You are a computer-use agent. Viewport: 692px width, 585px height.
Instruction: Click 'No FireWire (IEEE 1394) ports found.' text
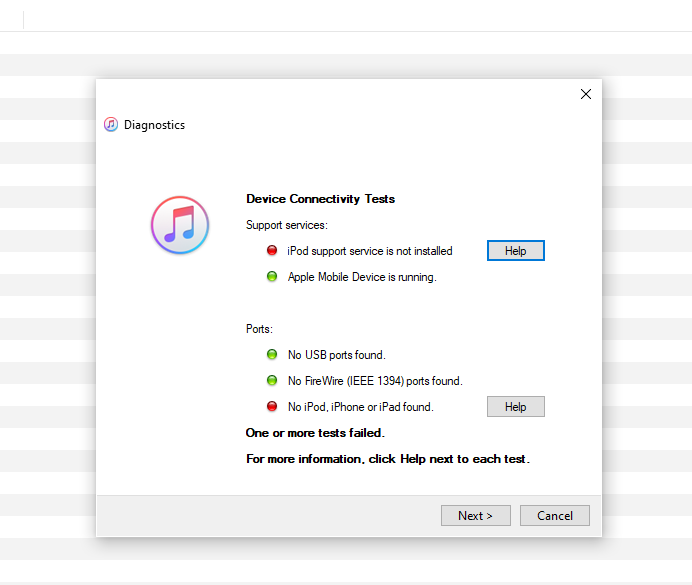point(375,381)
